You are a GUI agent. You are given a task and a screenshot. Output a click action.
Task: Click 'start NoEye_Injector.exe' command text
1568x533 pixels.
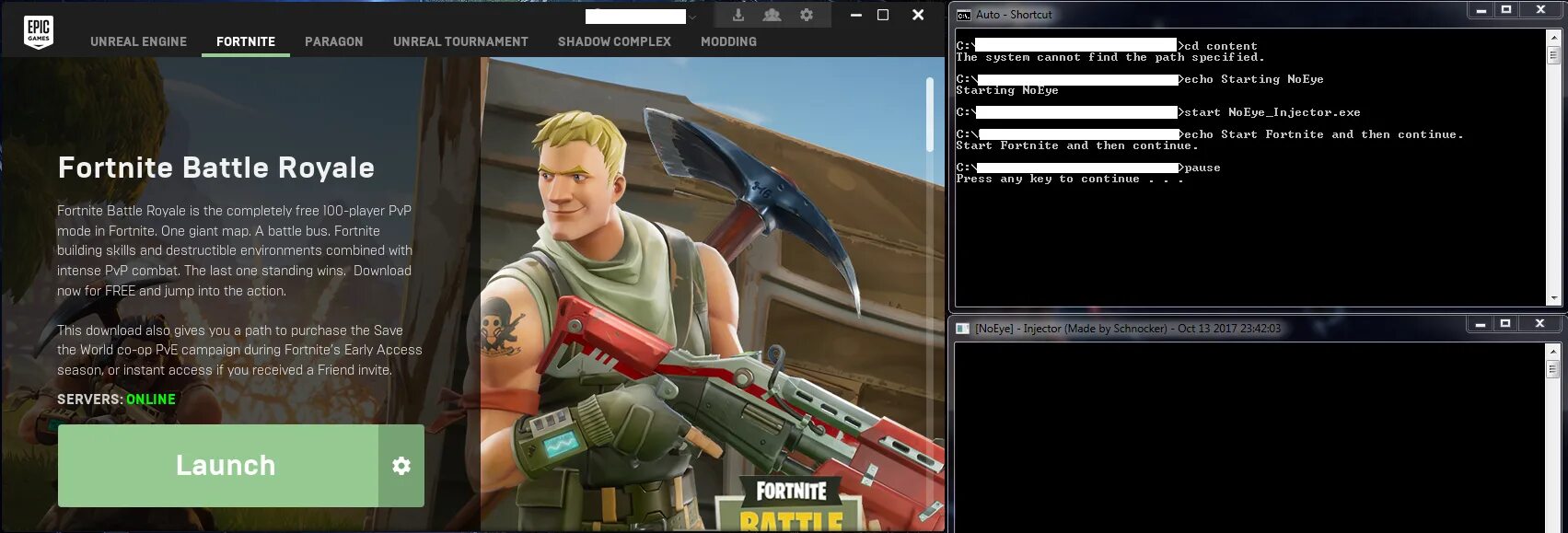[1272, 112]
